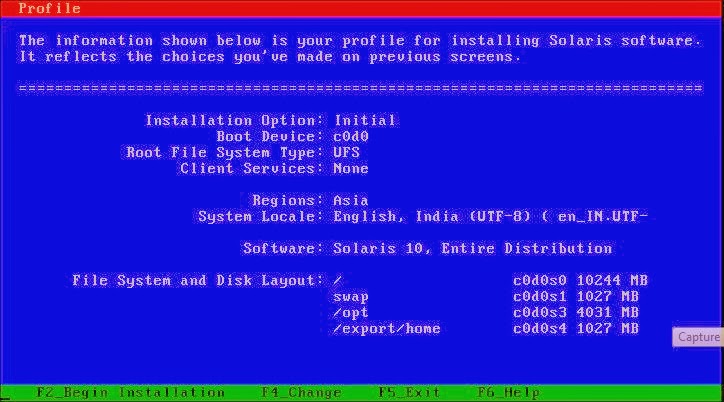
Task: Select the '/opt' mount point
Action: (x=351, y=313)
